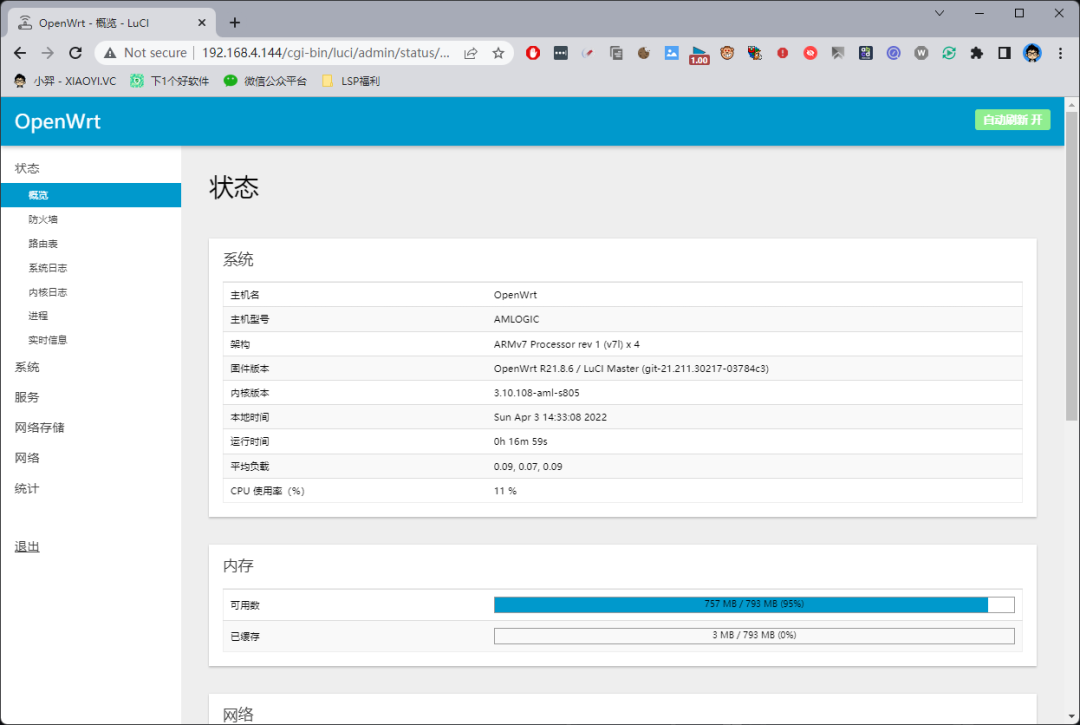Screen dimensions: 1080x725
Task: Expand the 服务 sidebar section
Action: point(27,397)
